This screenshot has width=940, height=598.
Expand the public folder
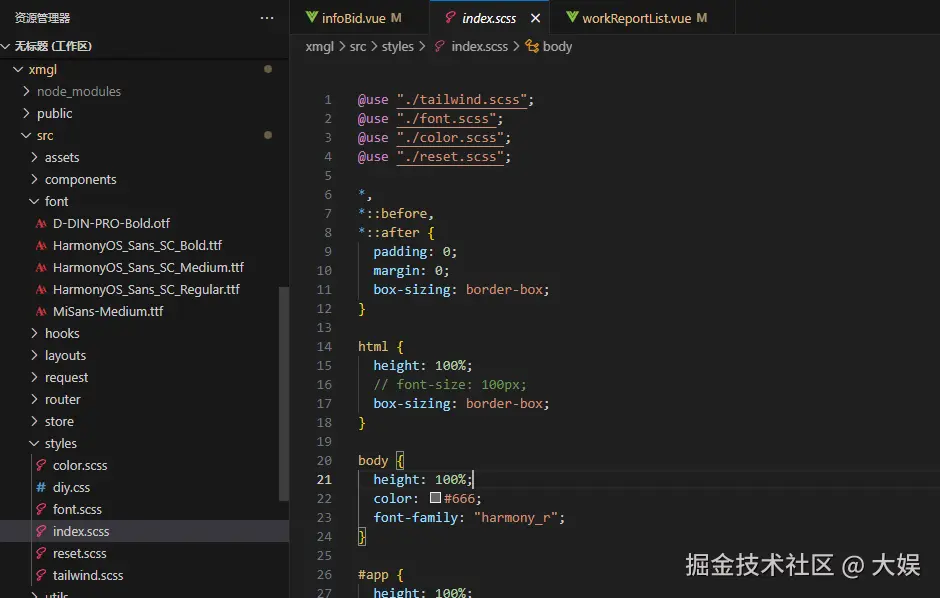26,113
